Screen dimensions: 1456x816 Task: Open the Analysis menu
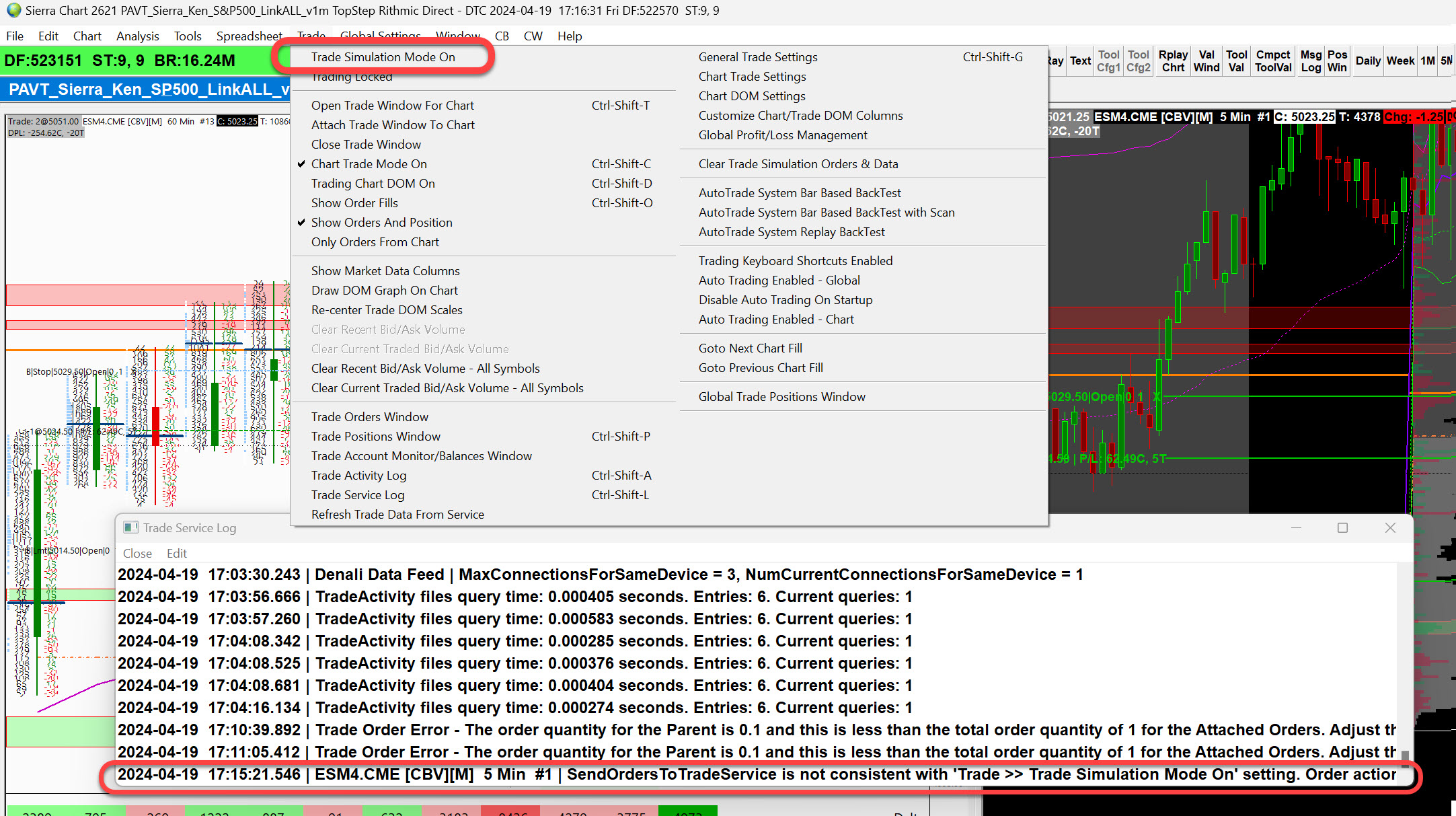[x=137, y=36]
